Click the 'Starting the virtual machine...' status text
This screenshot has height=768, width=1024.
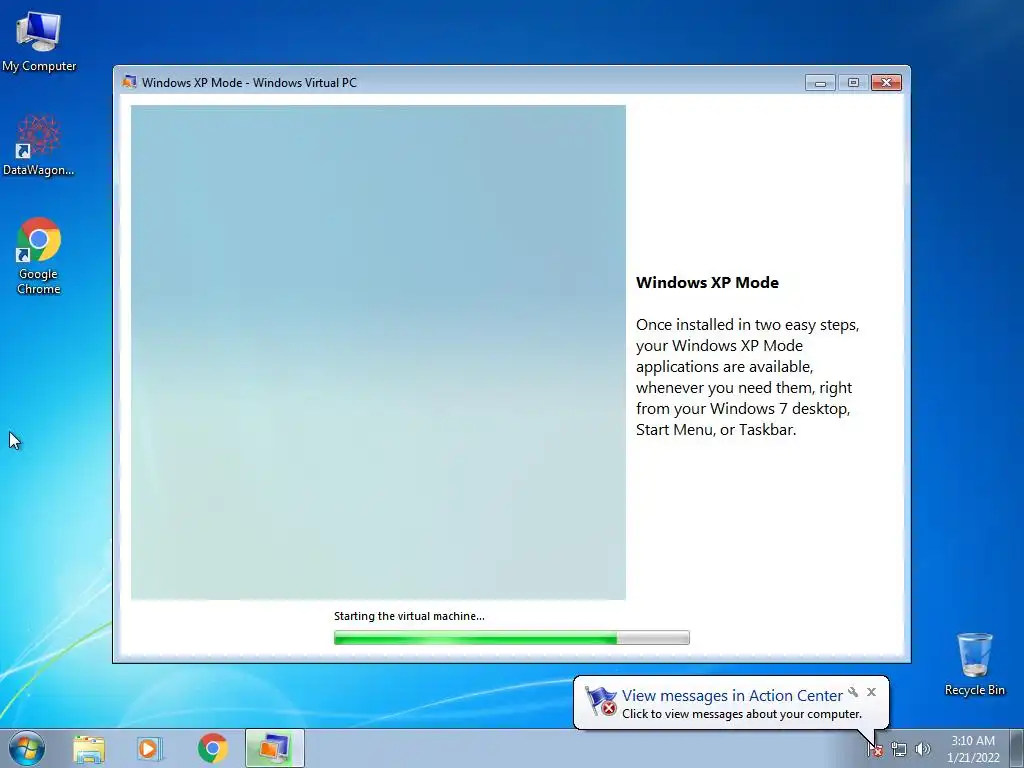point(409,616)
